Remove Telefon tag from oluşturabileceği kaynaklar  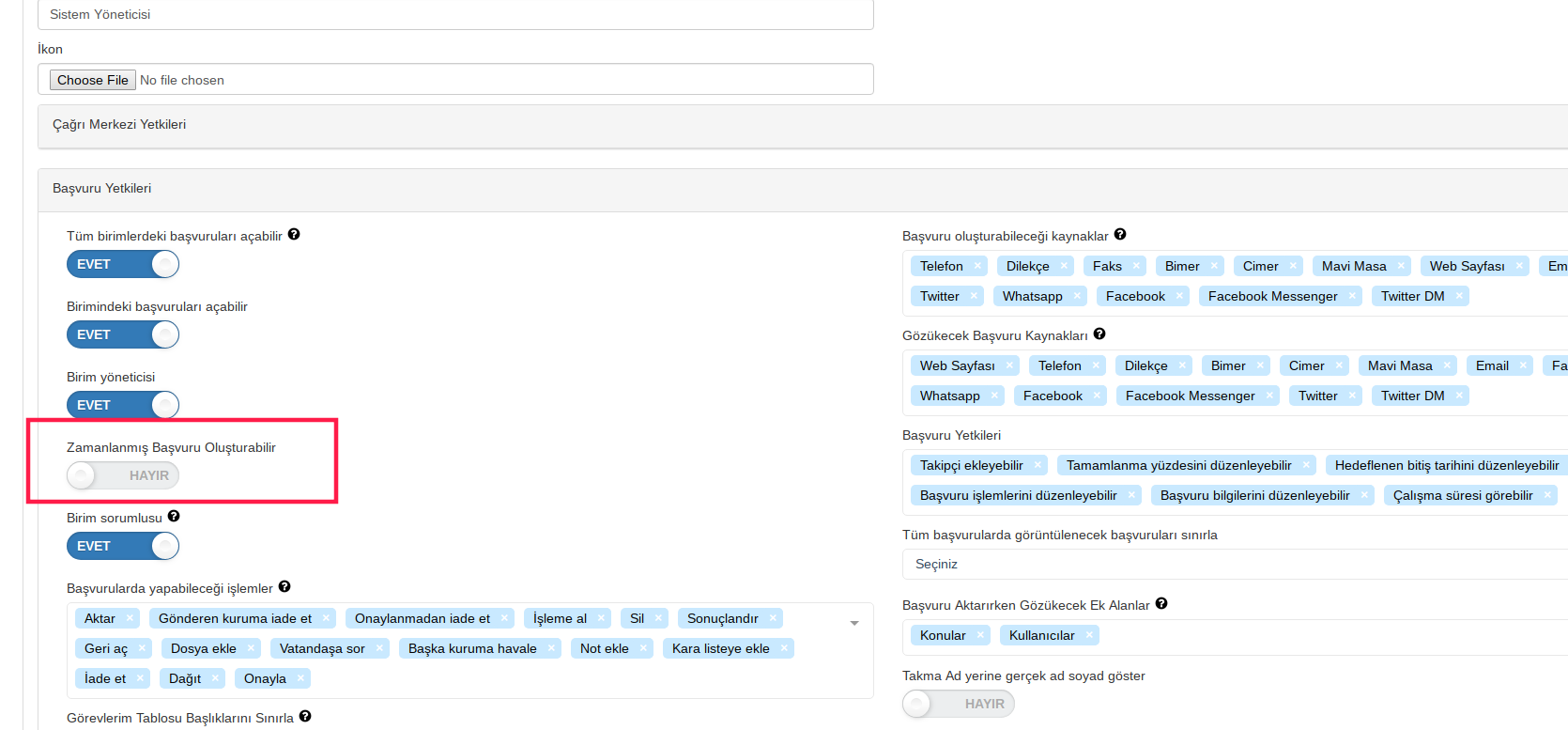(x=977, y=266)
